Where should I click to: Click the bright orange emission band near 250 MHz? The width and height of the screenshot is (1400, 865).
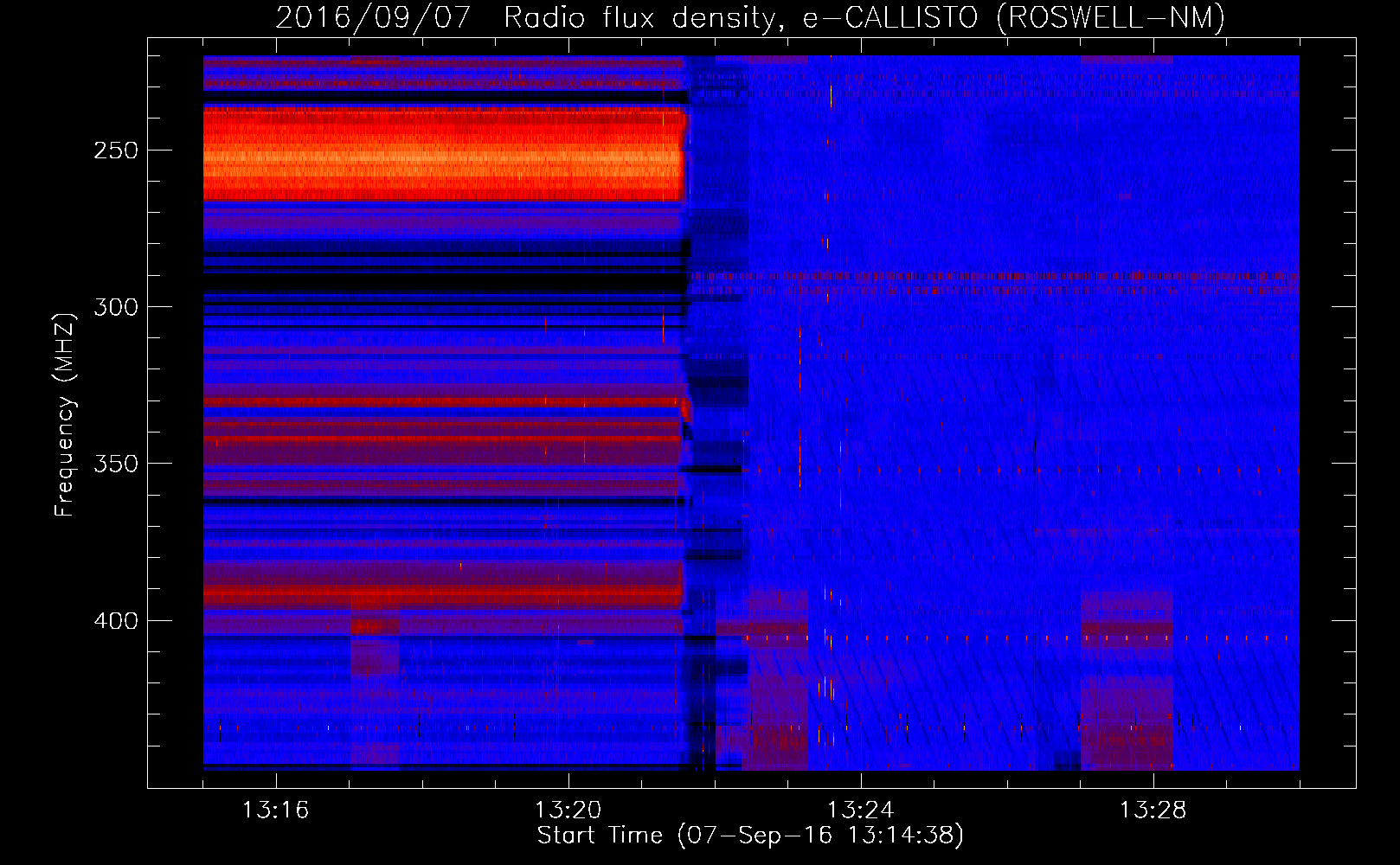(444, 154)
